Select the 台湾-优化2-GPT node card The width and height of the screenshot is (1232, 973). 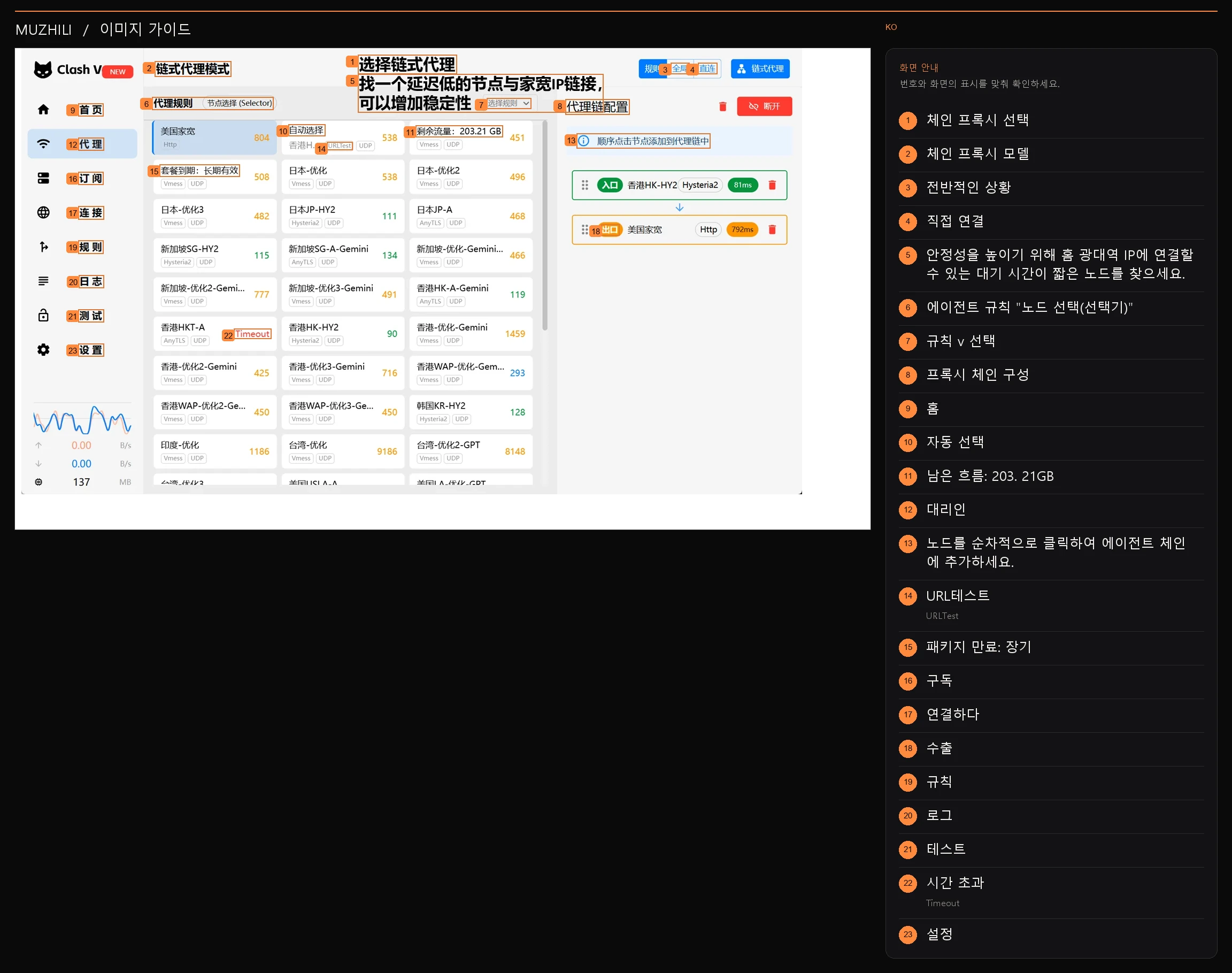[471, 451]
